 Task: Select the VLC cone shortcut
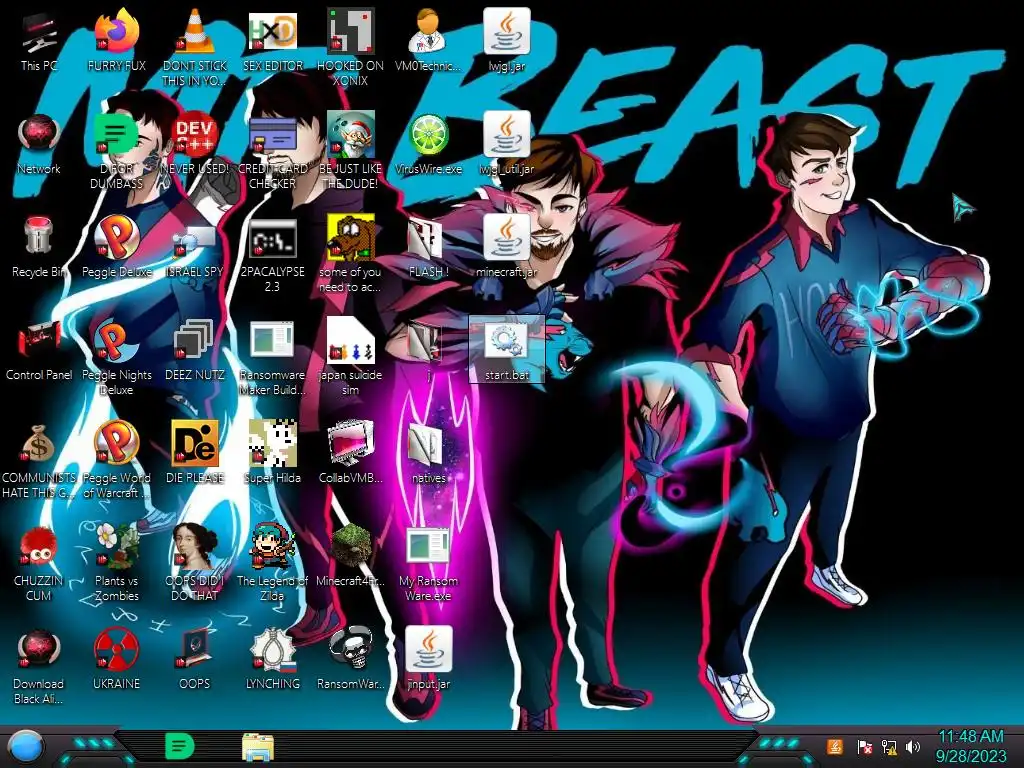[195, 48]
